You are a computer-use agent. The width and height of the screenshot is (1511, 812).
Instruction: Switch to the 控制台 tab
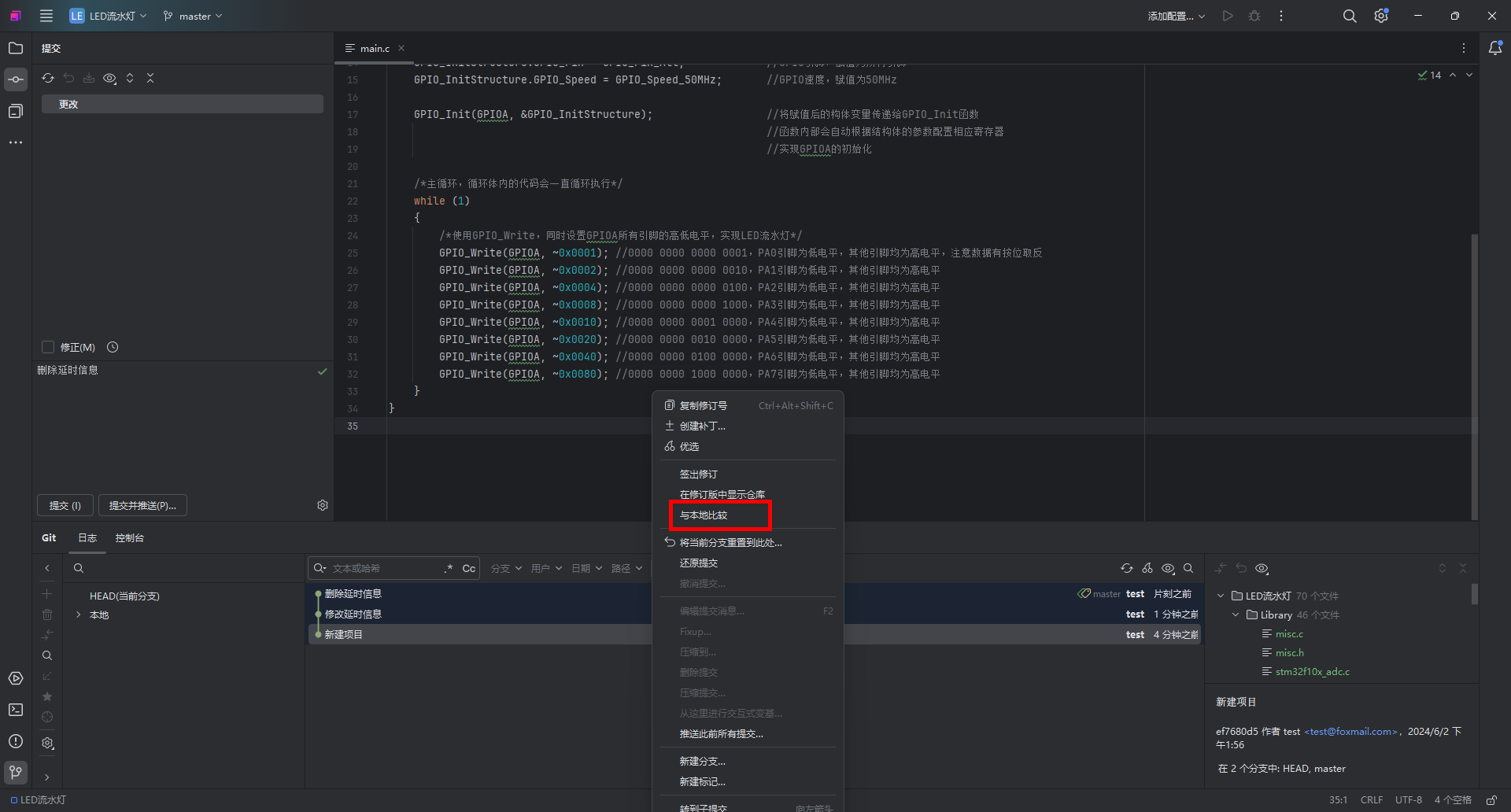click(x=129, y=538)
